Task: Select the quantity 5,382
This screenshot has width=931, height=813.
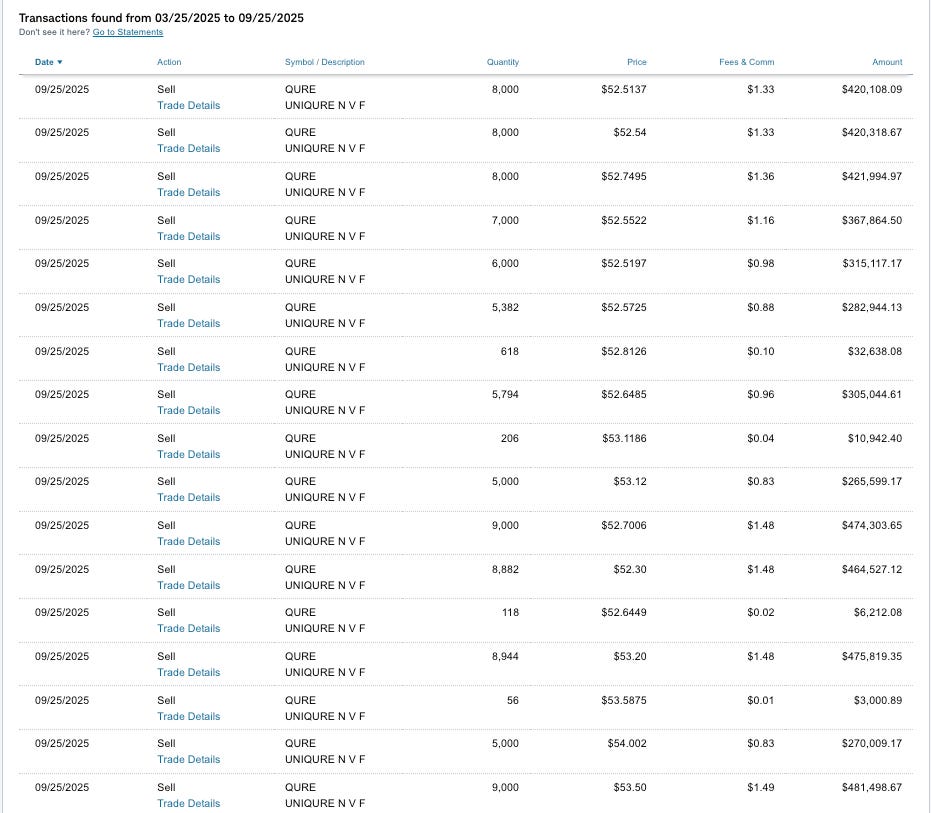Action: pyautogui.click(x=505, y=307)
